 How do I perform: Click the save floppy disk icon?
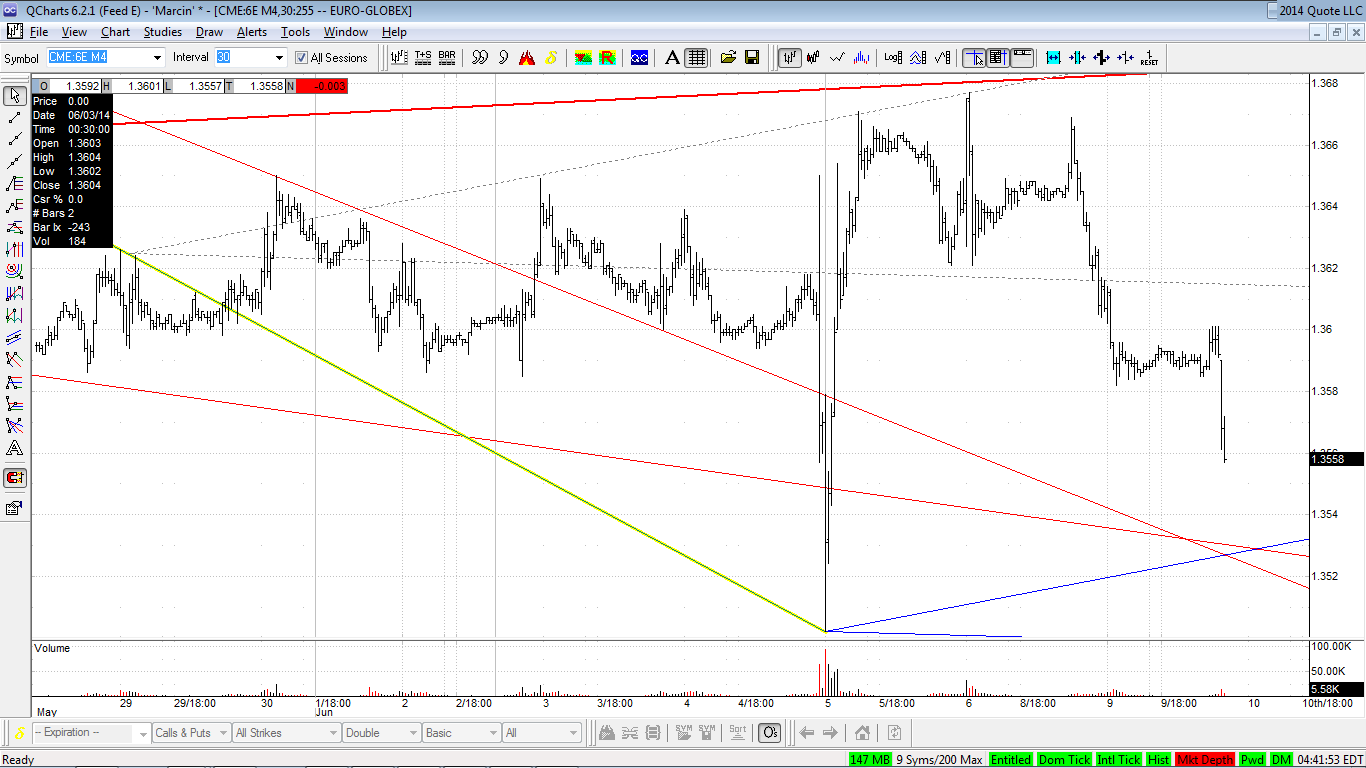click(x=752, y=58)
